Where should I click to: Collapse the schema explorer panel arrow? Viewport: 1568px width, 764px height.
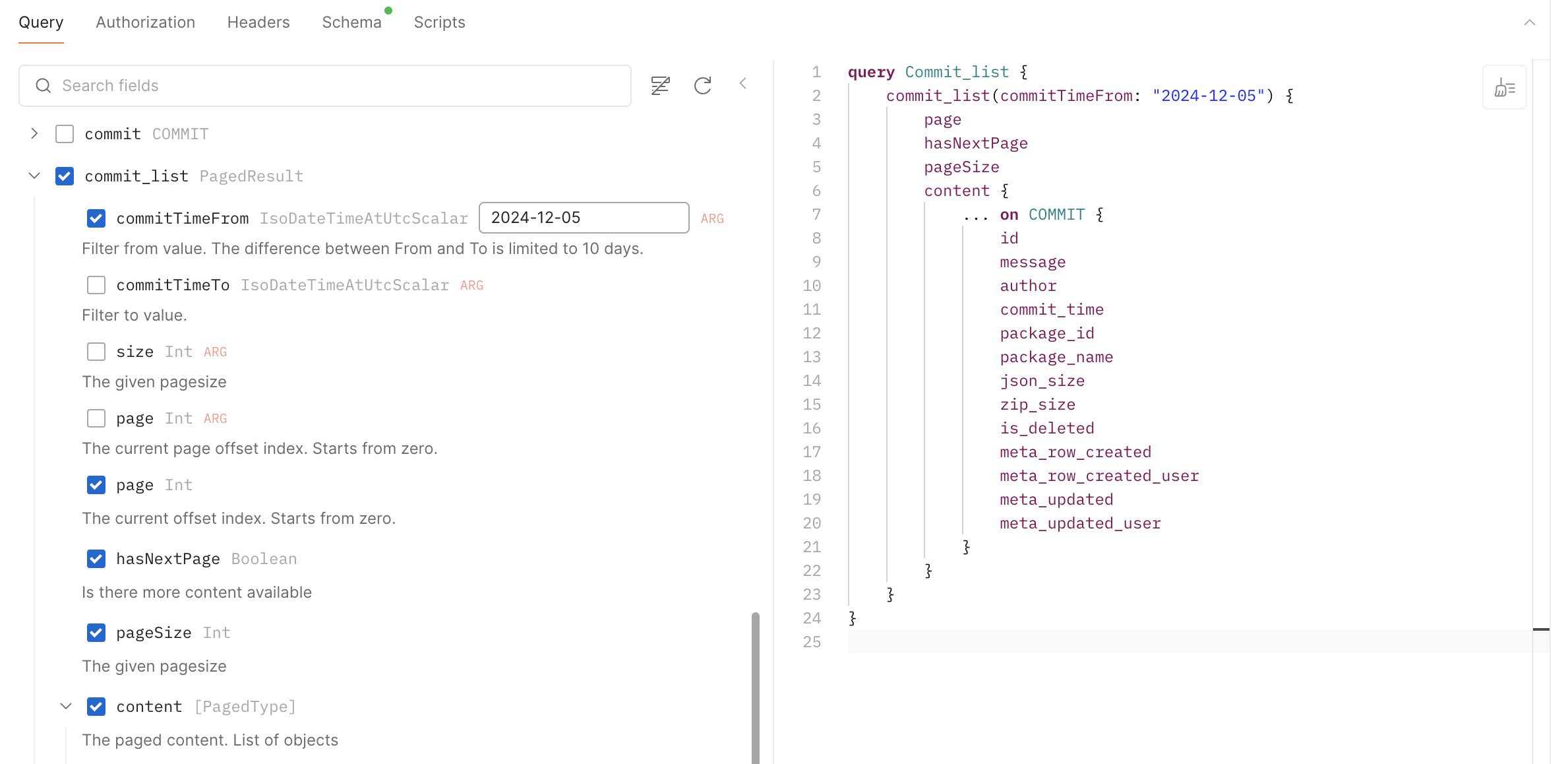coord(743,84)
